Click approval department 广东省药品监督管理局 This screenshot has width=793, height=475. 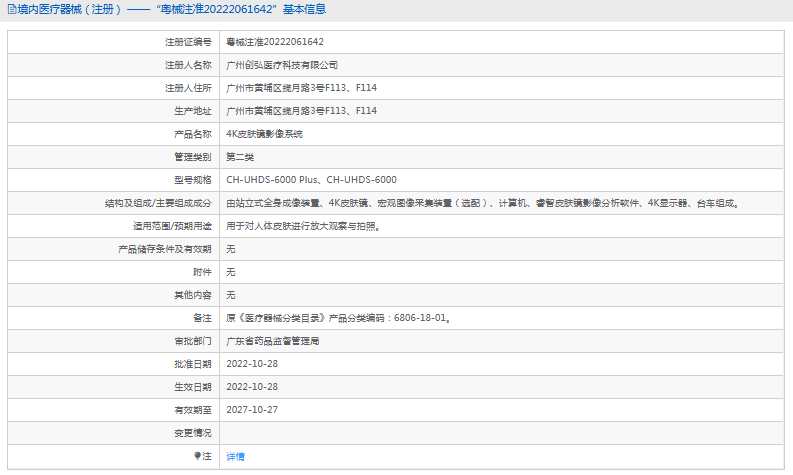coord(273,341)
